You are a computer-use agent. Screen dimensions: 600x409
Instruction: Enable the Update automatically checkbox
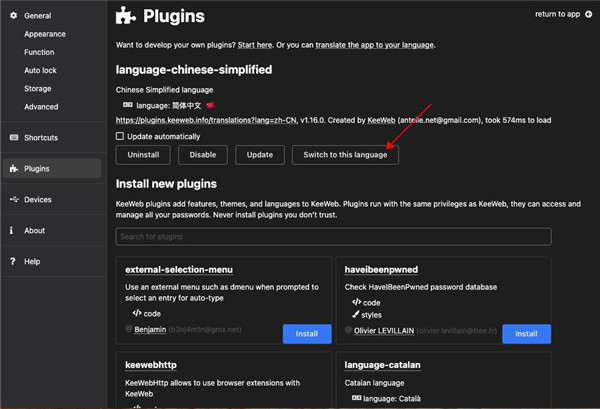point(120,136)
